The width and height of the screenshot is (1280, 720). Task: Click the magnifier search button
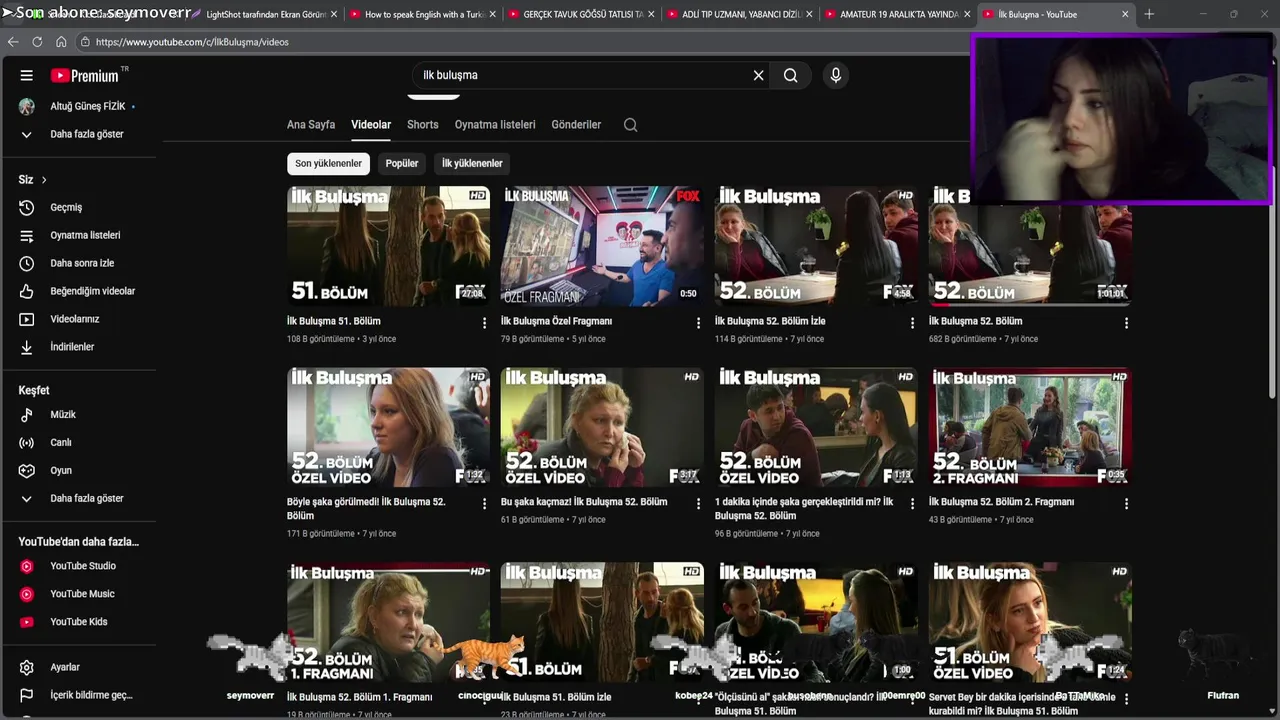pos(791,75)
